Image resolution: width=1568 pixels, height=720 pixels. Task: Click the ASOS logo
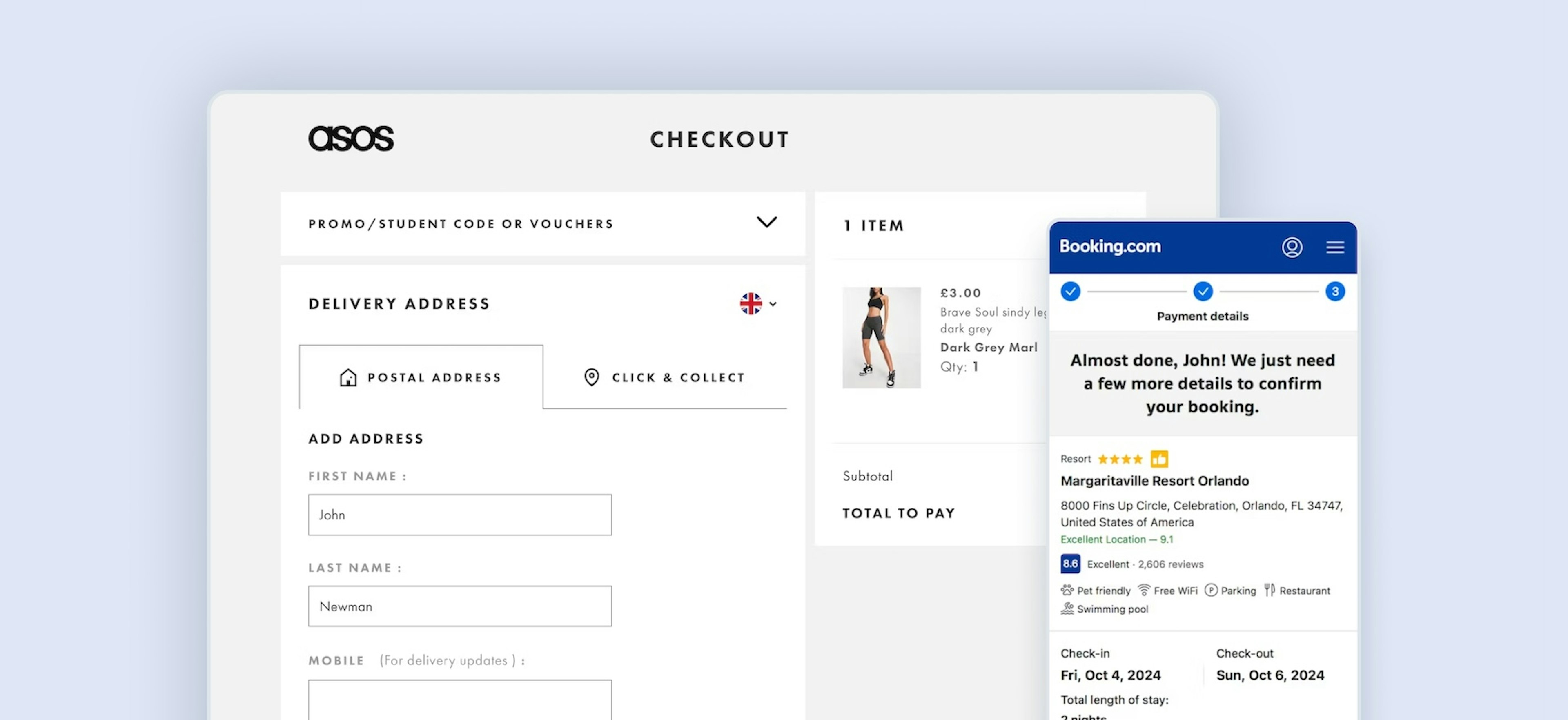(351, 138)
